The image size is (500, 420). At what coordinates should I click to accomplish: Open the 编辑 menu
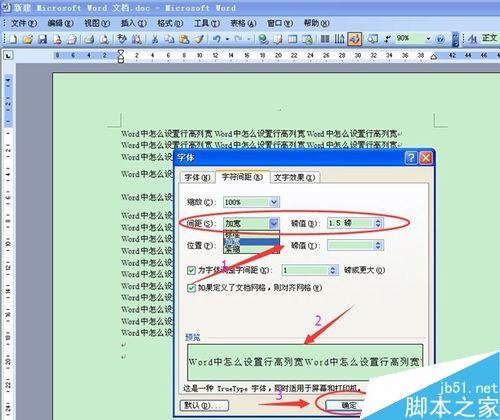tap(60, 23)
